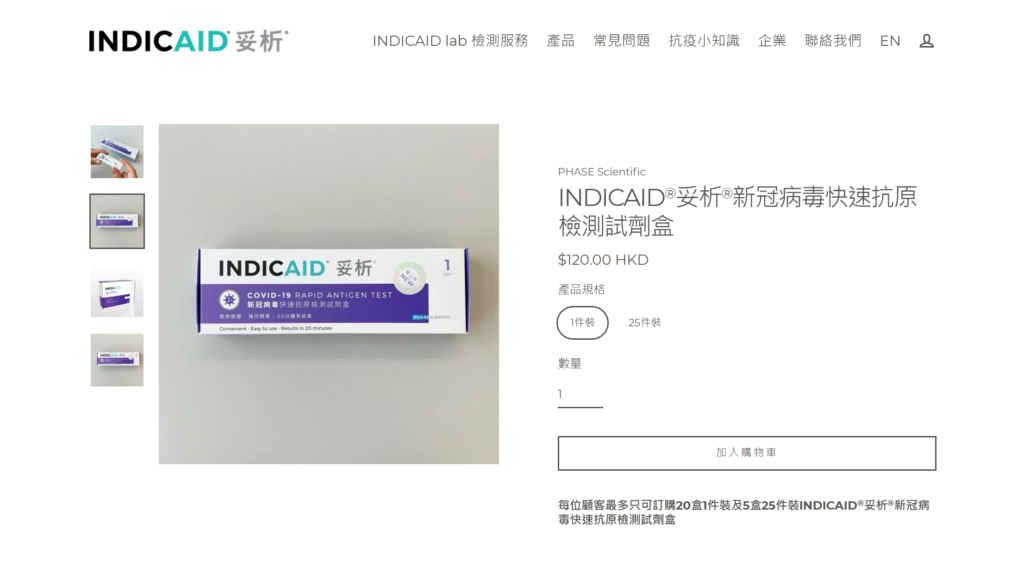Switch language to EN
Viewport: 1024px width, 567px height.
click(889, 41)
